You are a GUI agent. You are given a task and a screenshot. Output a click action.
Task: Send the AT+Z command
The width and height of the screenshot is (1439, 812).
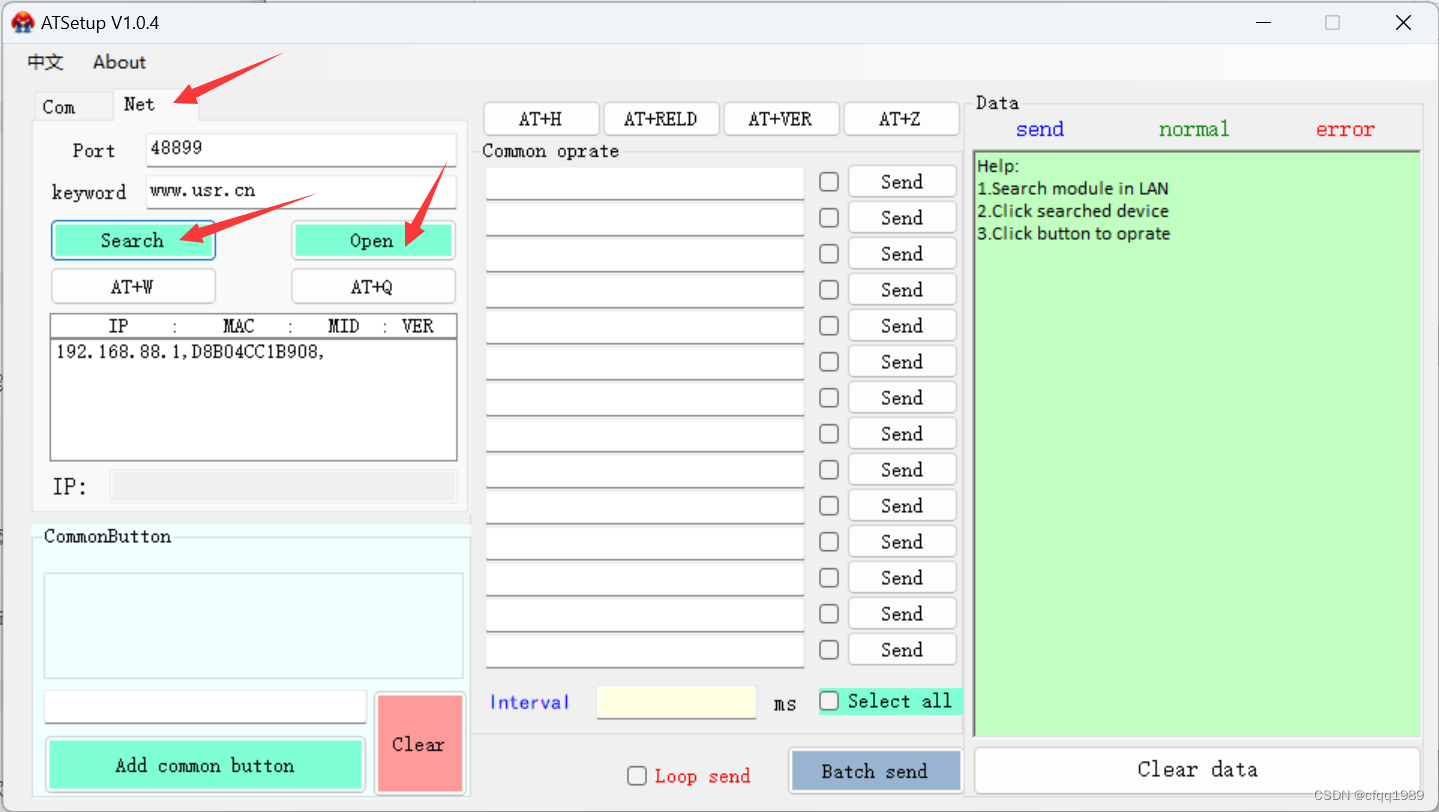(901, 118)
